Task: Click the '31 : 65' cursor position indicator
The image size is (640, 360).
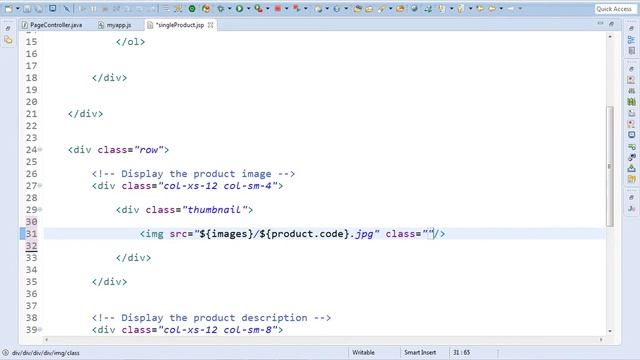Action: 461,352
